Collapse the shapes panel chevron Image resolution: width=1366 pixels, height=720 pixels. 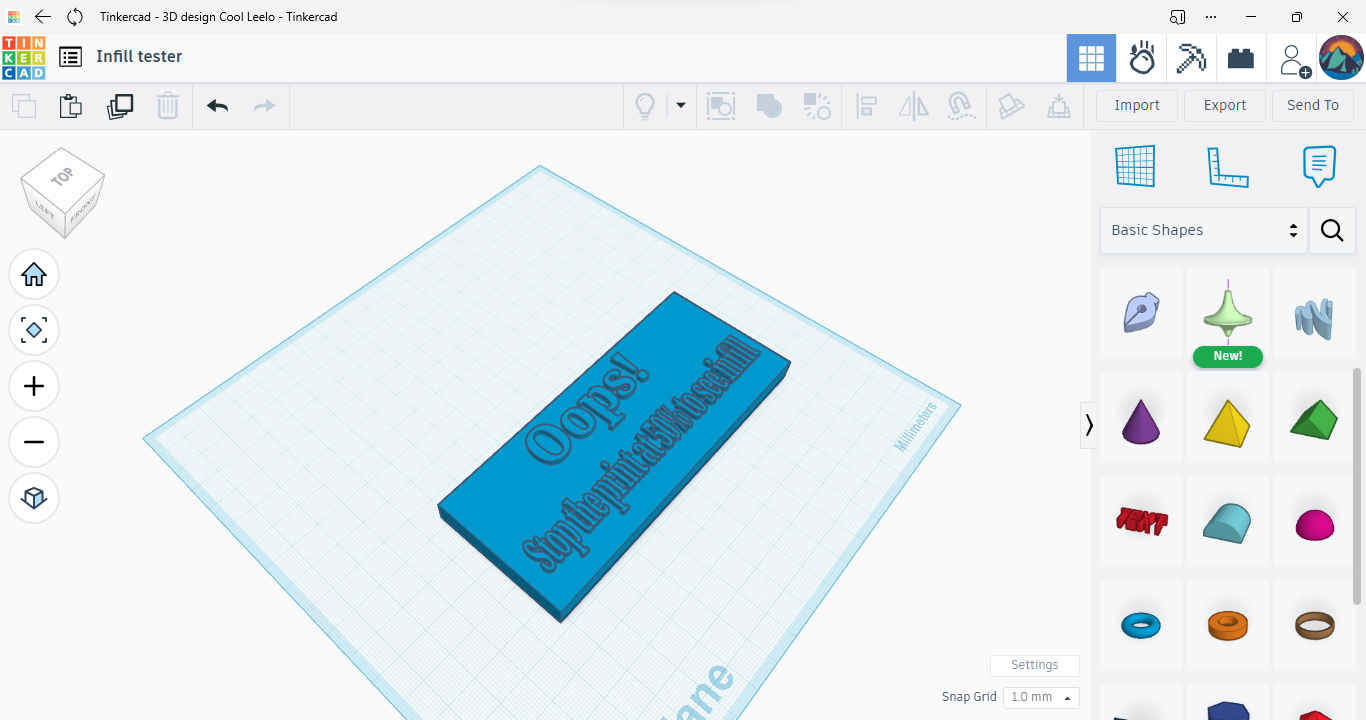(1089, 425)
